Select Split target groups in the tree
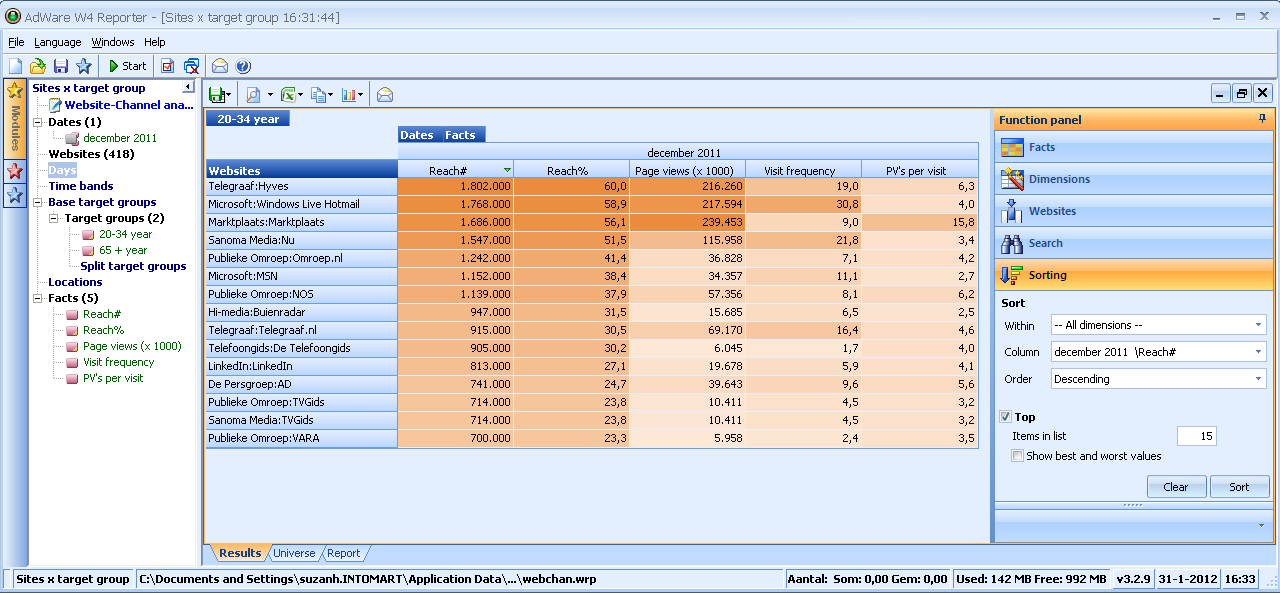Image resolution: width=1280 pixels, height=593 pixels. (133, 266)
